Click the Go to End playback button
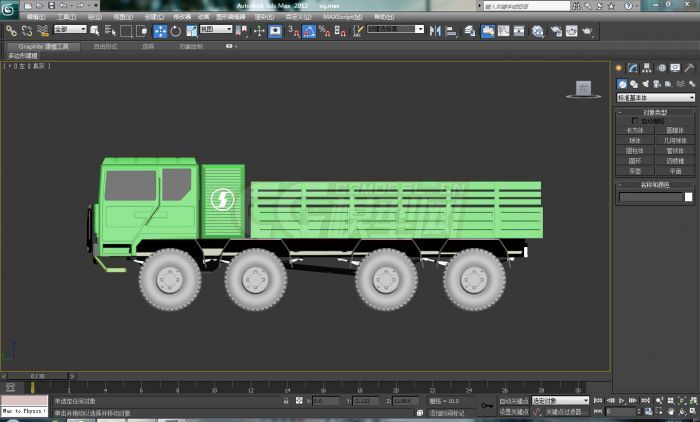The width and height of the screenshot is (700, 422). click(645, 401)
